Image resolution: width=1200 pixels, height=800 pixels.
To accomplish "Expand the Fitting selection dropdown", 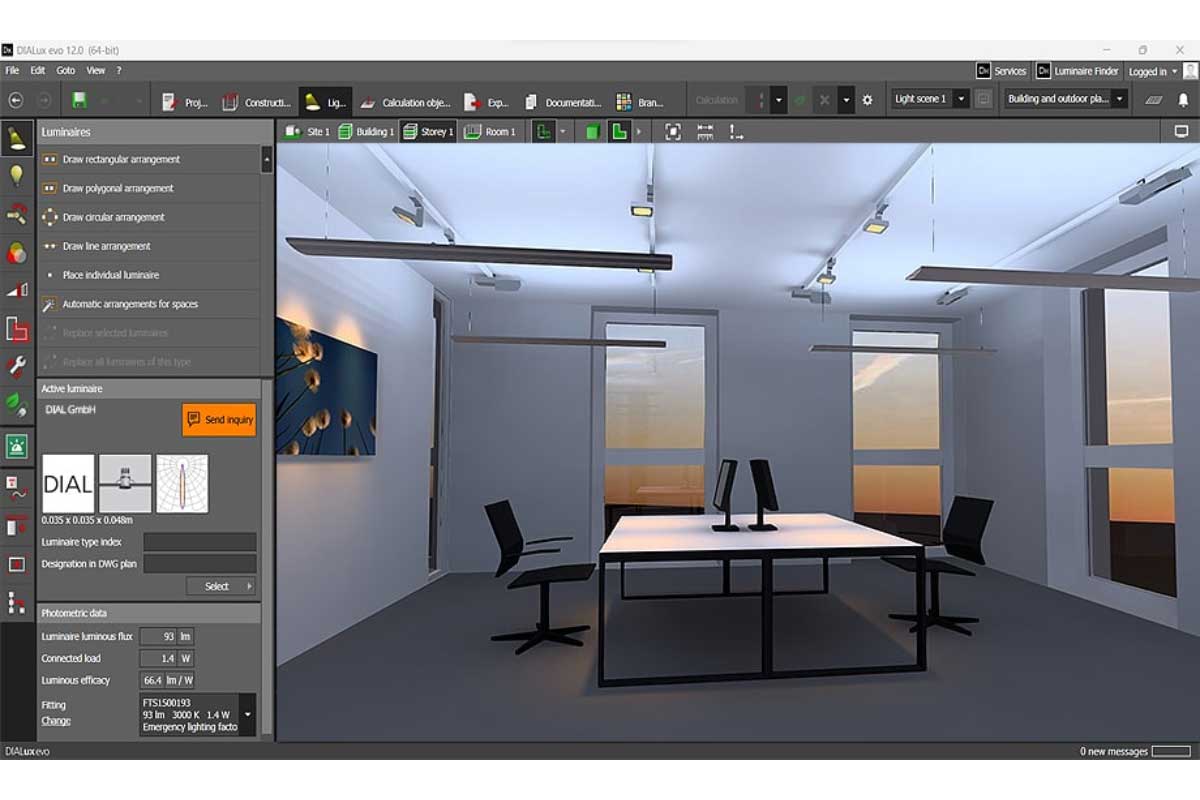I will coord(248,715).
